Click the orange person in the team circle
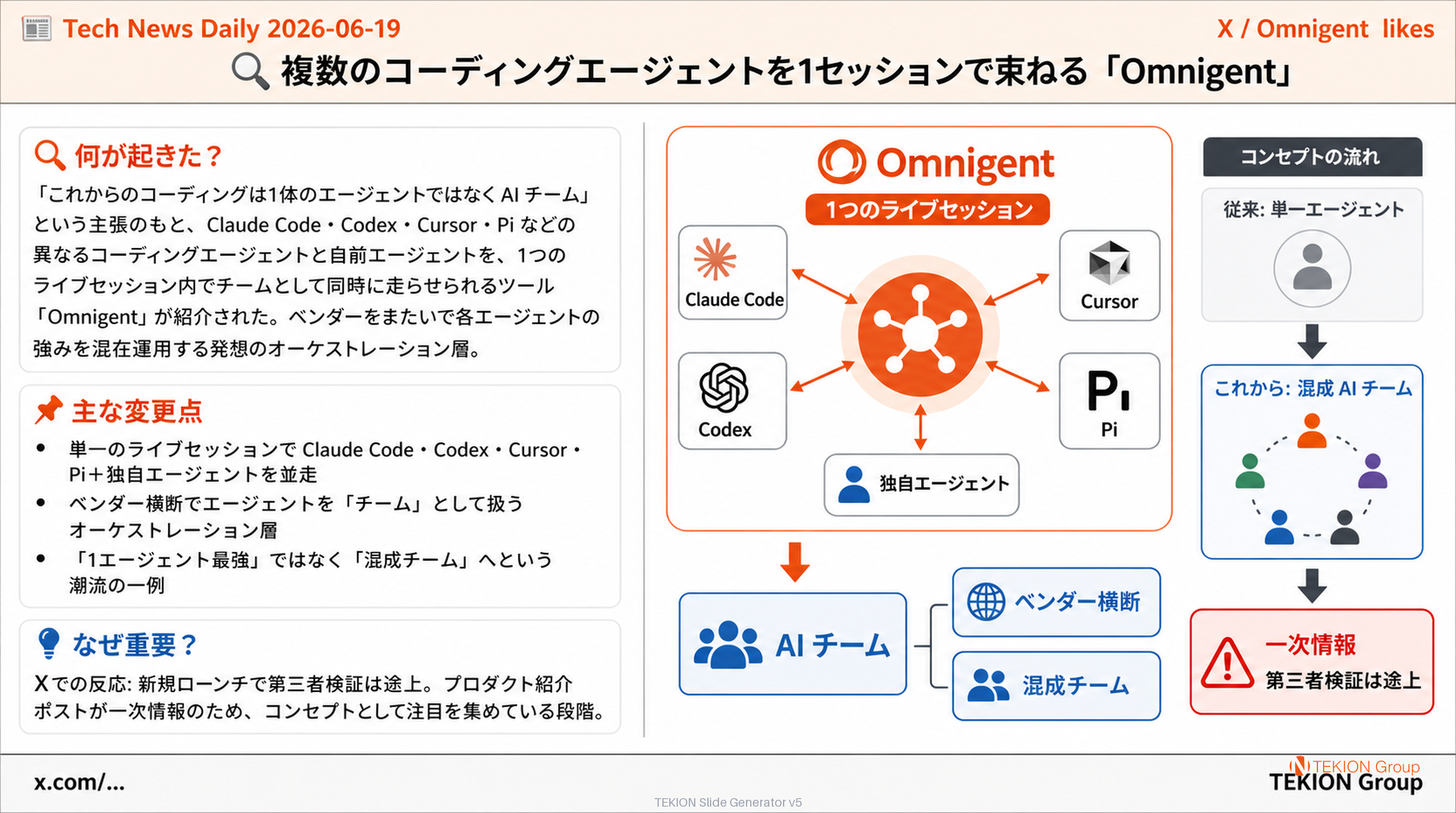The image size is (1456, 813). coord(1312,431)
